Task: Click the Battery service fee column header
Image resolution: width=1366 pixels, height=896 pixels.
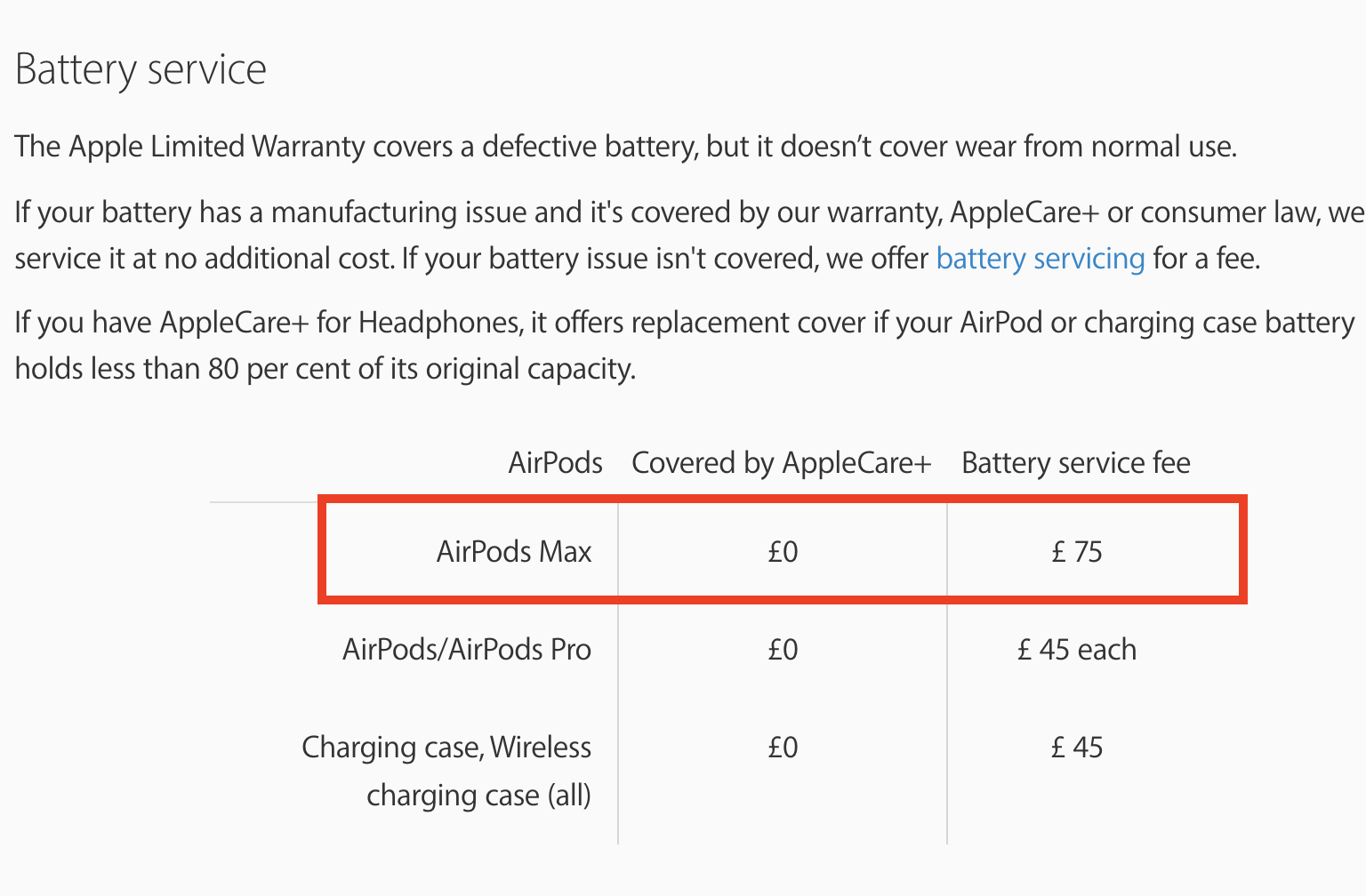Action: (1076, 463)
